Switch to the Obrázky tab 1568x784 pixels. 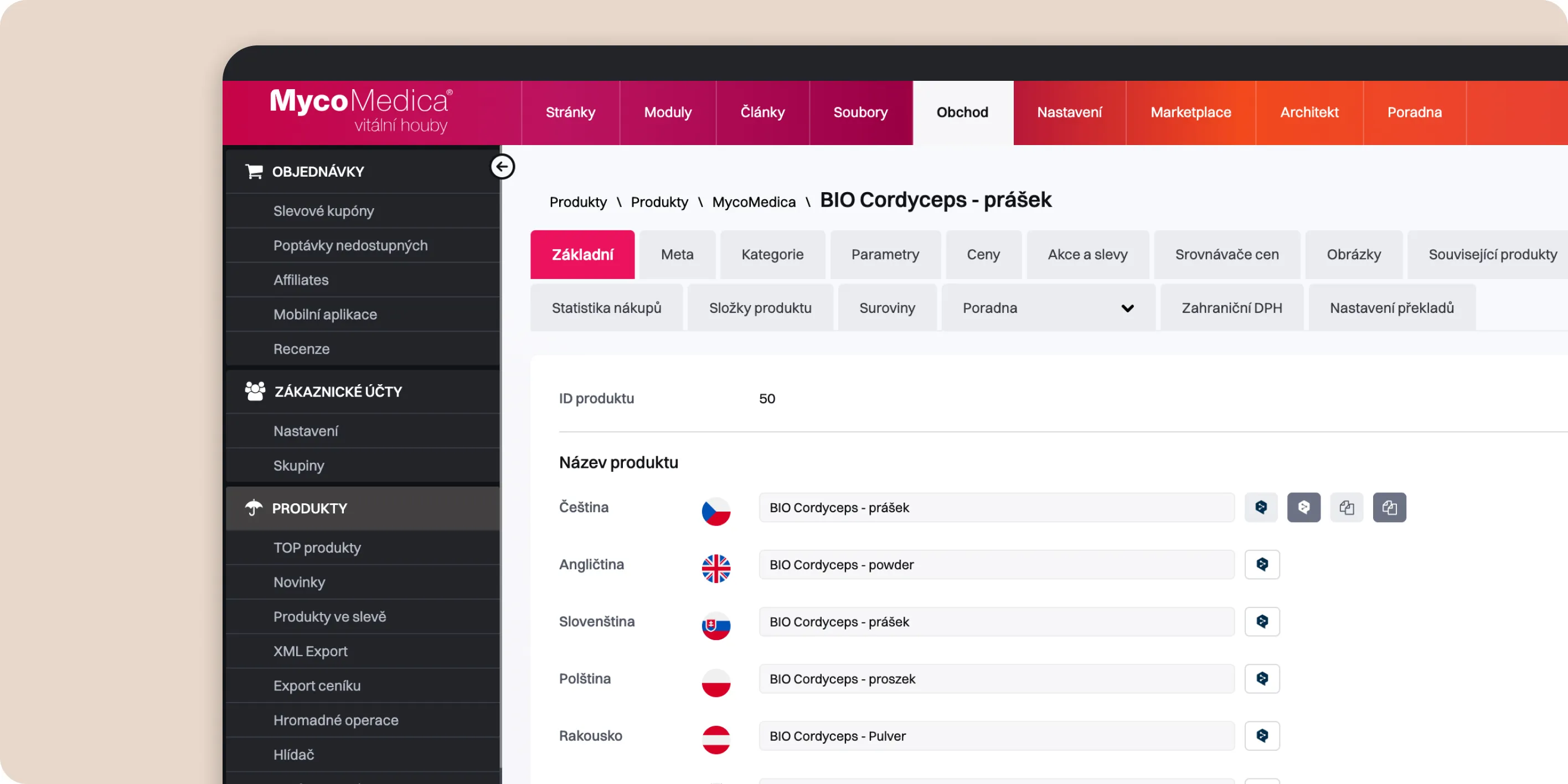[x=1354, y=255]
